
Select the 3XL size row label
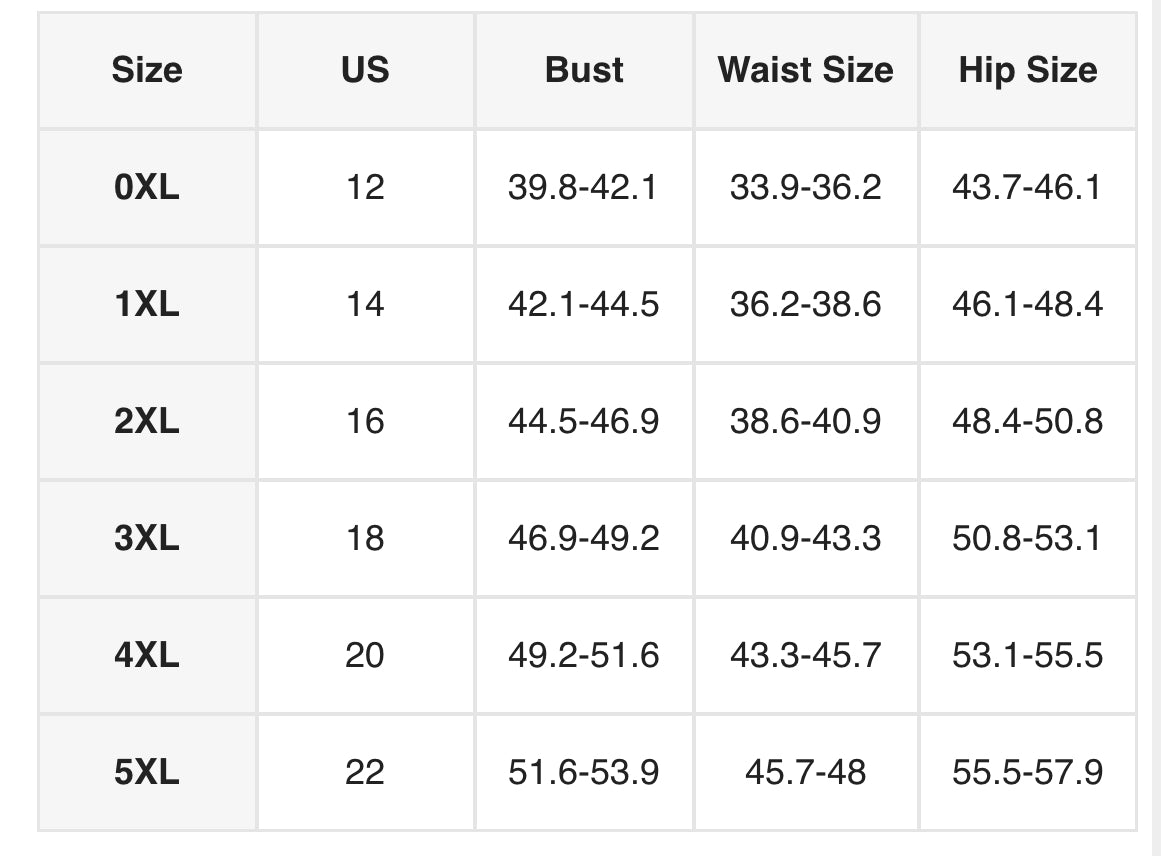(x=147, y=538)
